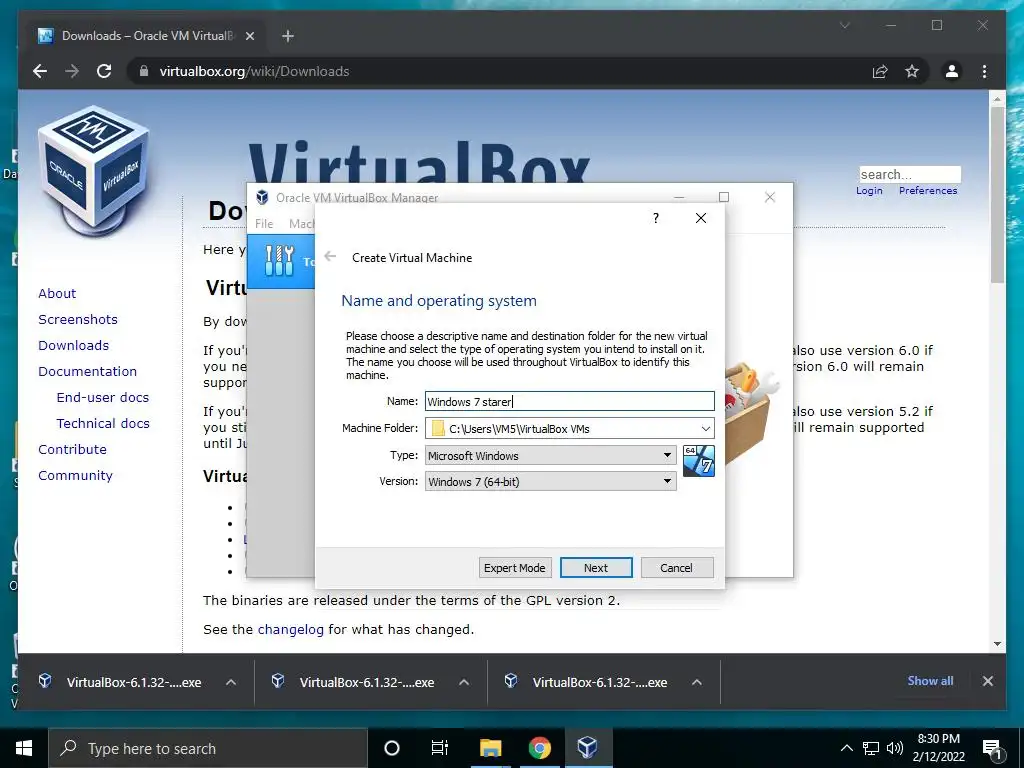Cancel the Create Virtual Machine wizard
This screenshot has height=768, width=1024.
tap(676, 568)
